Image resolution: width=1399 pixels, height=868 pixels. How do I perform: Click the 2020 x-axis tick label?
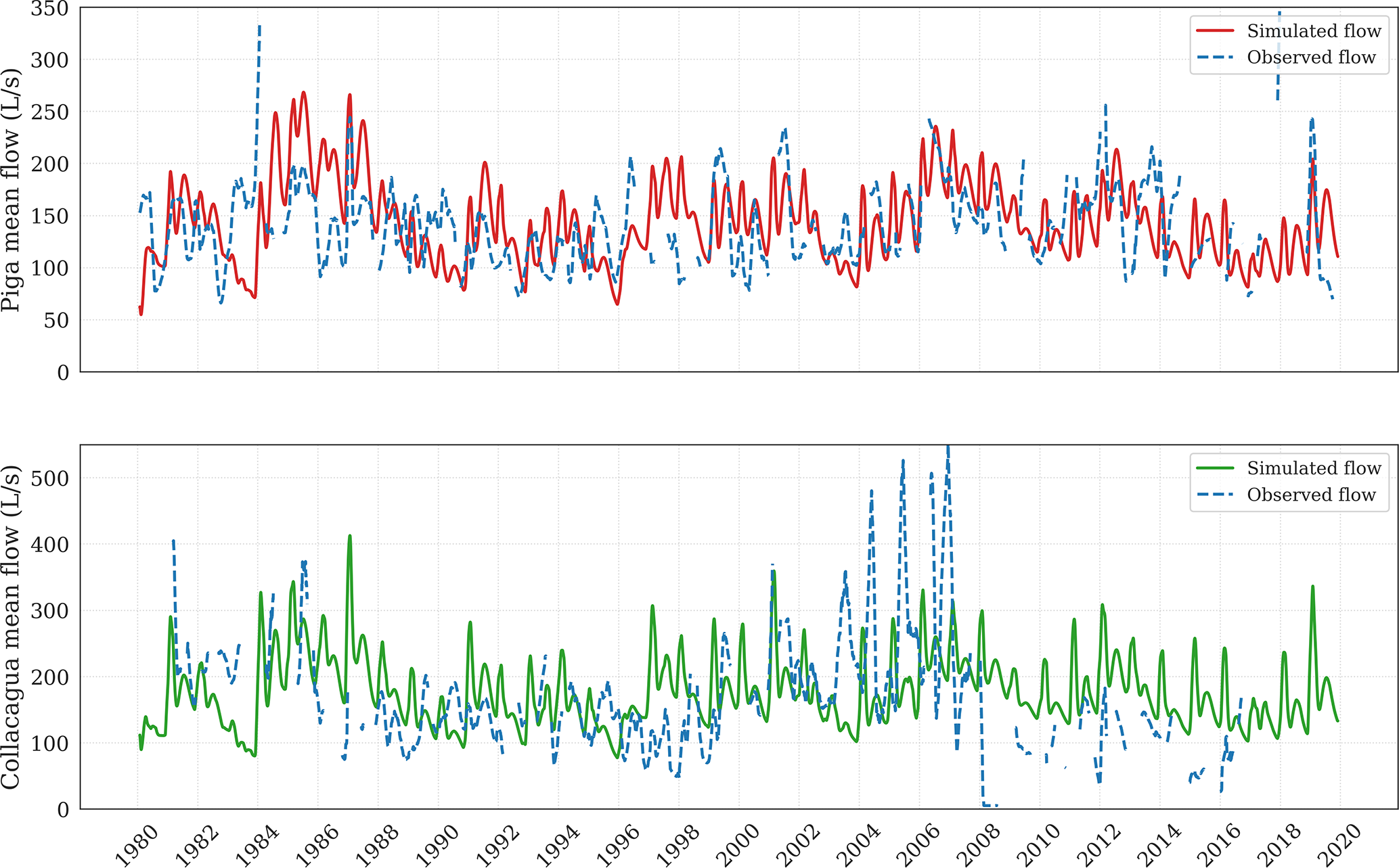pos(1339,844)
